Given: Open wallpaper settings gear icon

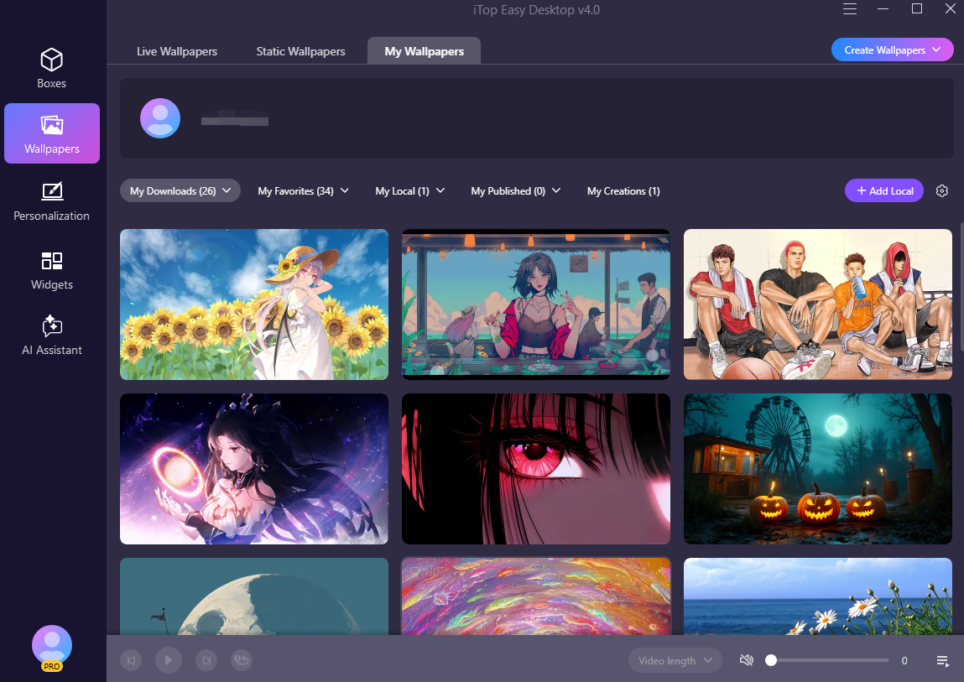Looking at the screenshot, I should coord(941,191).
